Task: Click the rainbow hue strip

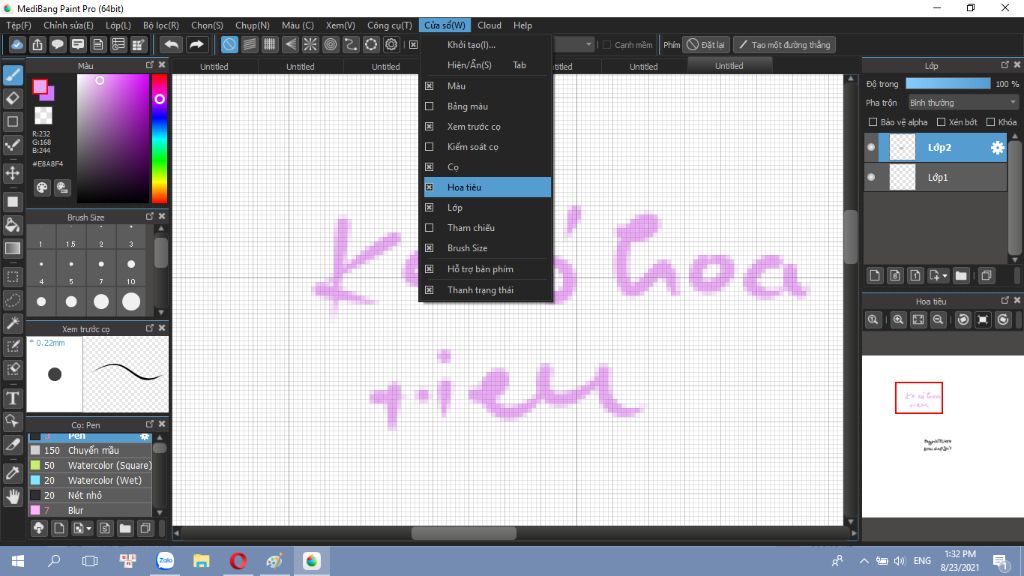Action: click(159, 138)
